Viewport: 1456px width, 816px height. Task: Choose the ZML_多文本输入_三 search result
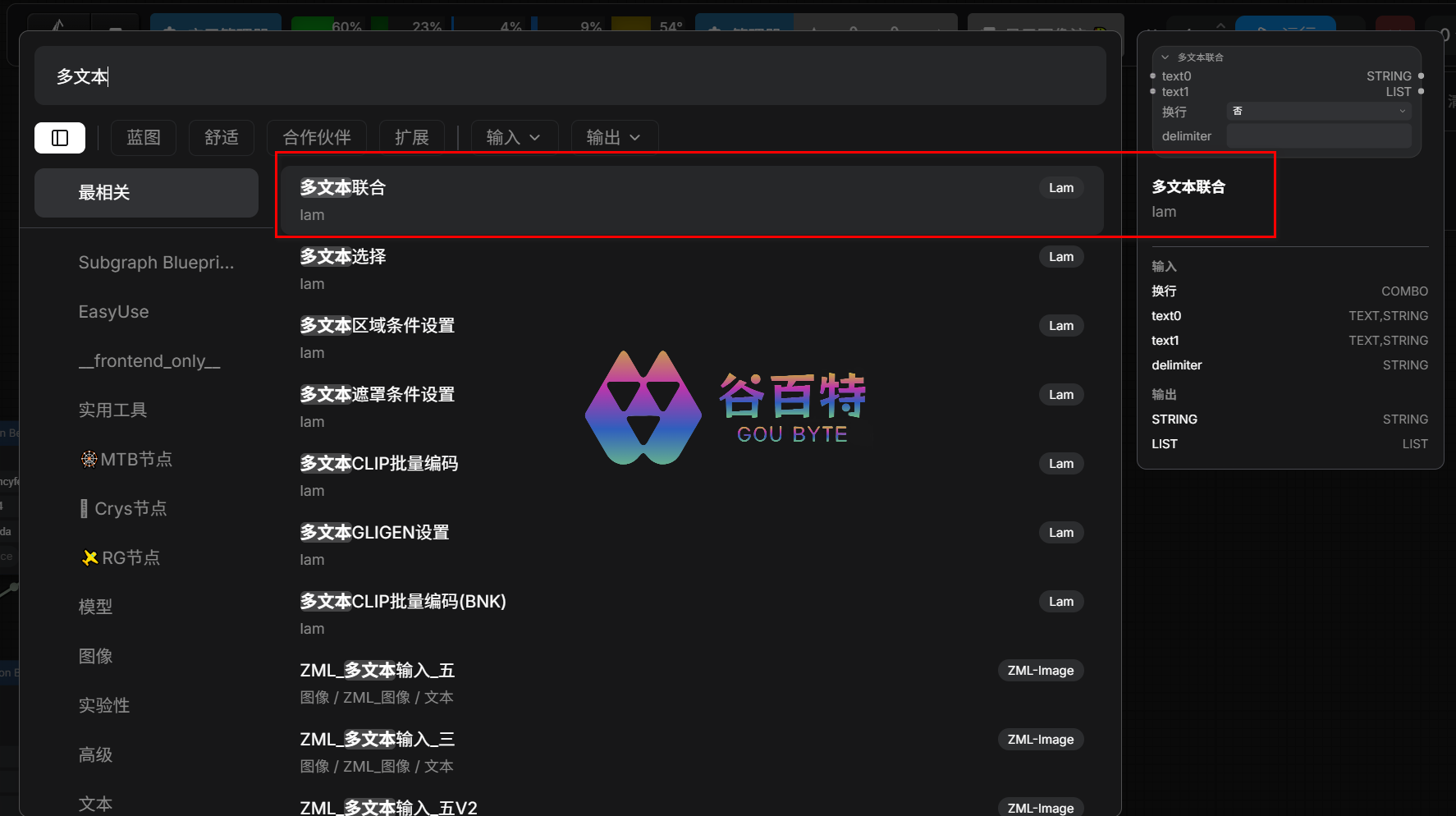[x=692, y=752]
